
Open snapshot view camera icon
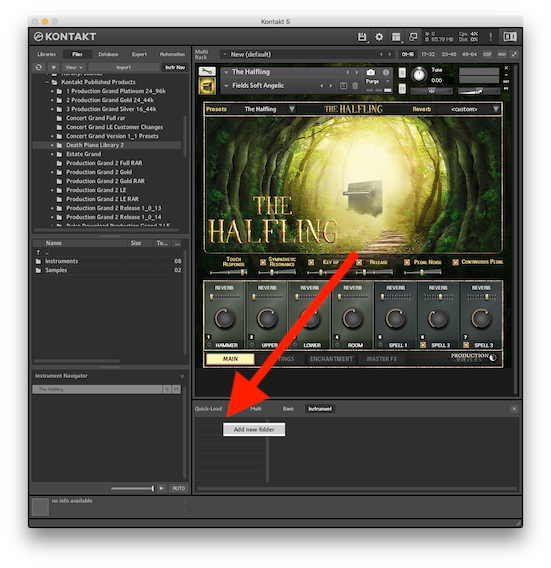tap(370, 72)
